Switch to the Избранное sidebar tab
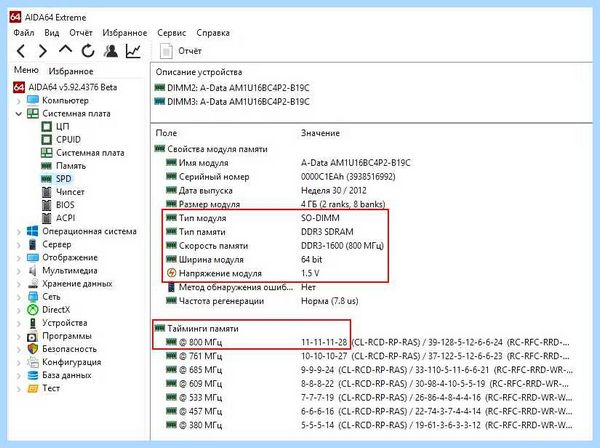 (71, 71)
